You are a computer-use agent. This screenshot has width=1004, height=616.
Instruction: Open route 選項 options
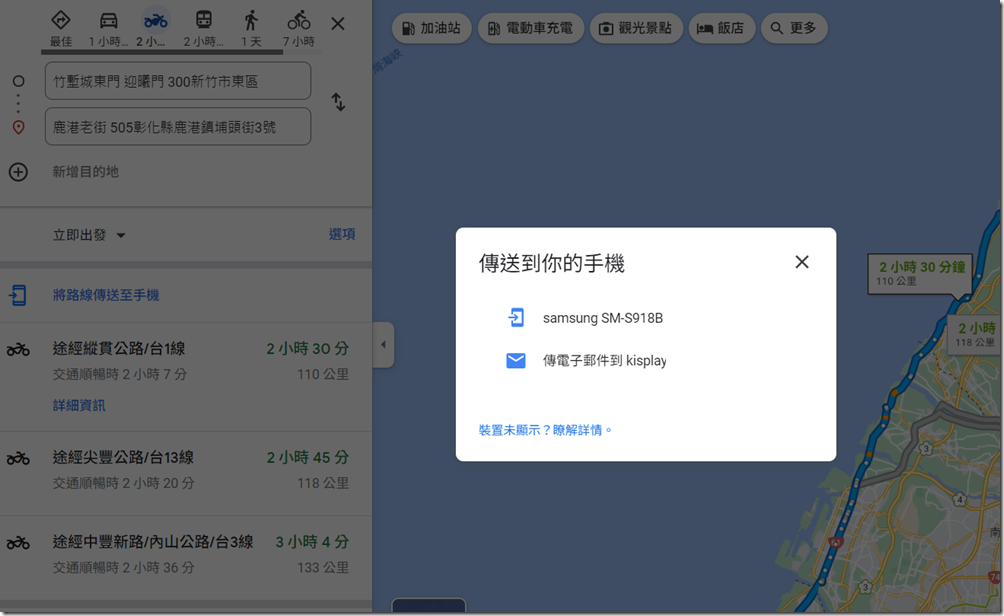pyautogui.click(x=342, y=234)
